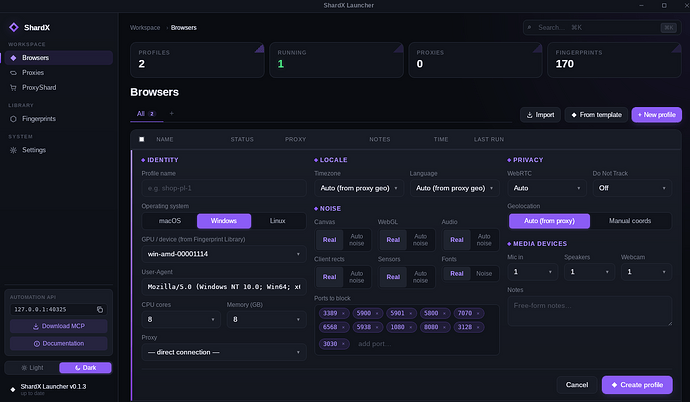This screenshot has width=690, height=402.
Task: Click the Settings gear icon
Action: click(x=13, y=150)
